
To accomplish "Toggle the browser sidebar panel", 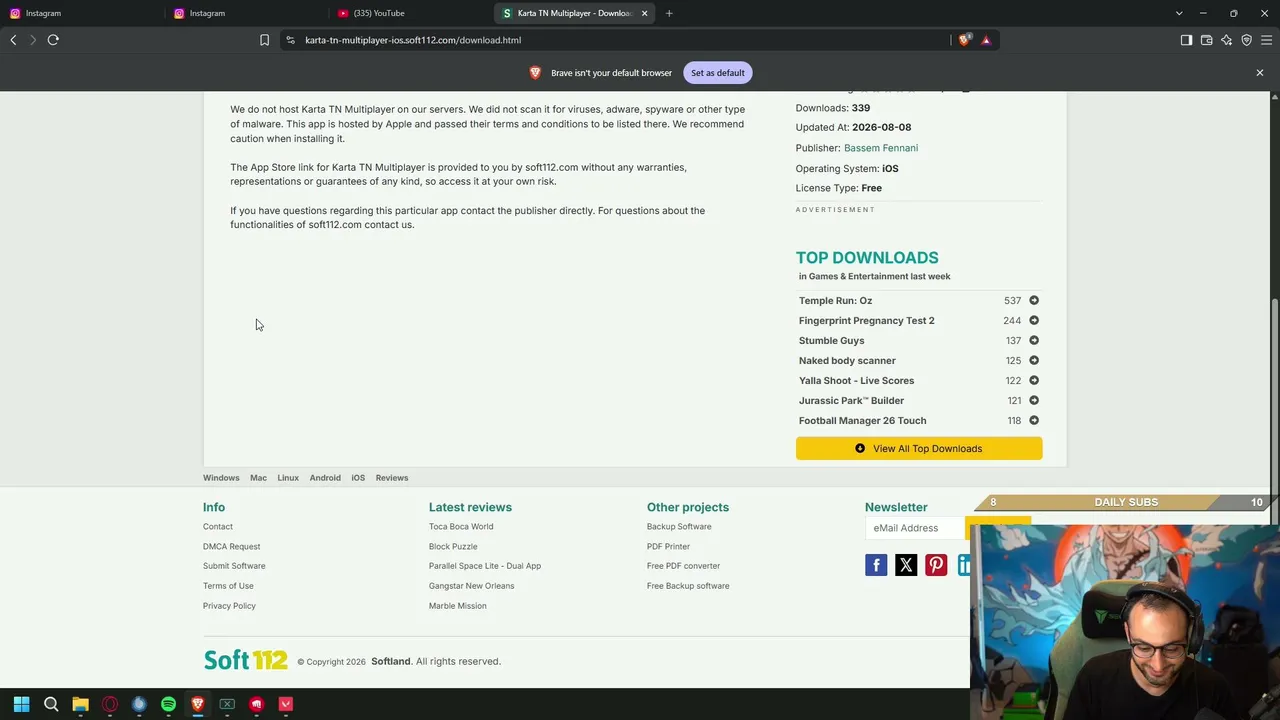I will coord(1186,40).
